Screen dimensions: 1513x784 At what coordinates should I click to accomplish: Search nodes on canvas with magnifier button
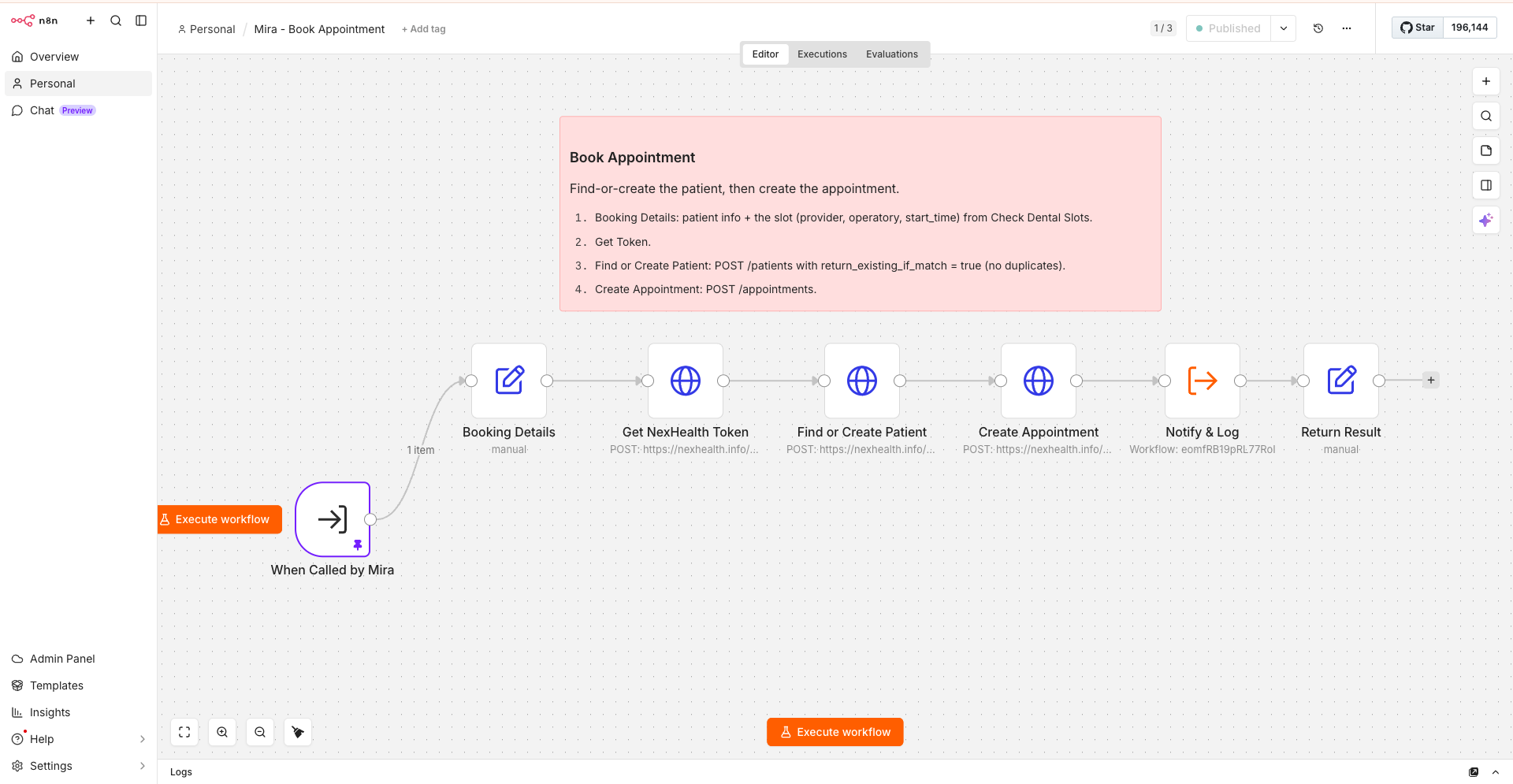click(1486, 116)
